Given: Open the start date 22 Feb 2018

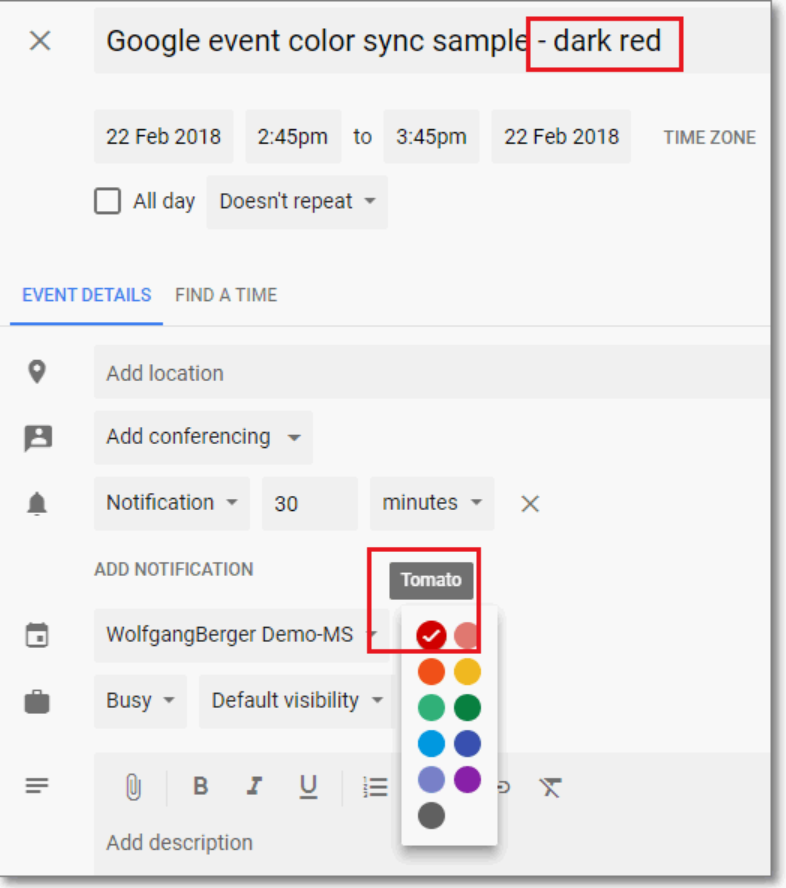Looking at the screenshot, I should pyautogui.click(x=164, y=136).
